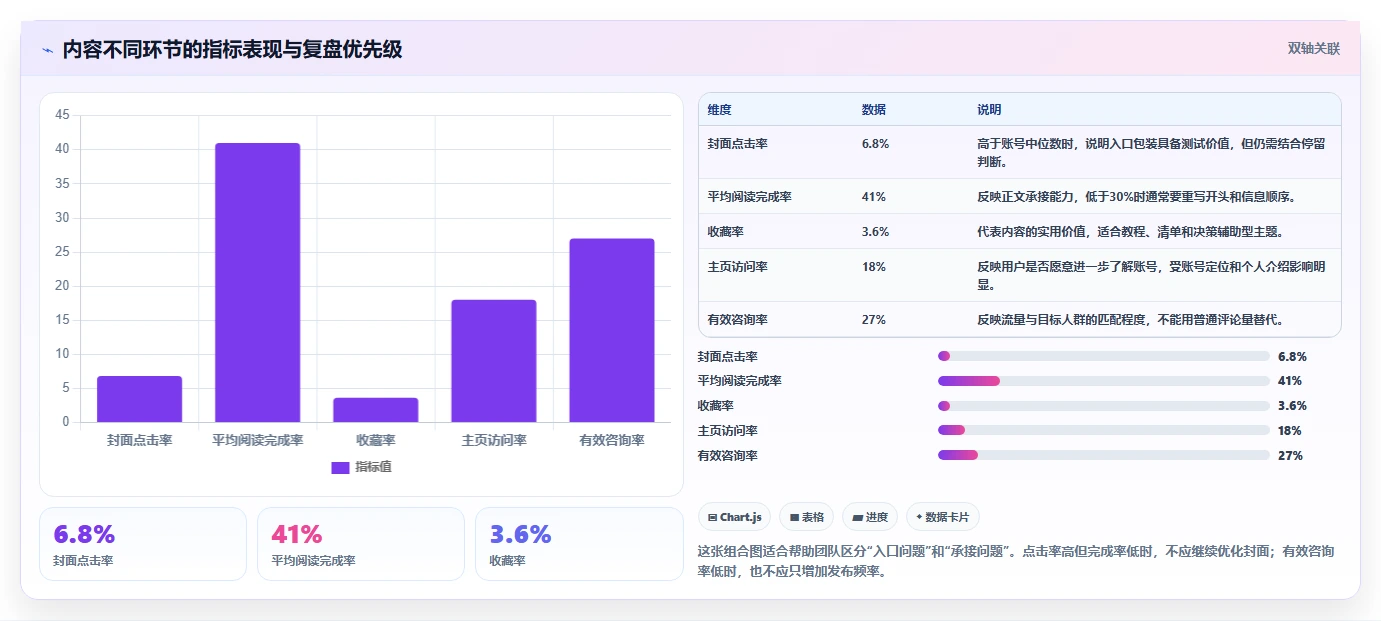Screen dimensions: 1381x621
Task: Click the 有效咨询率 label in the progress list
Action: [x=727, y=456]
